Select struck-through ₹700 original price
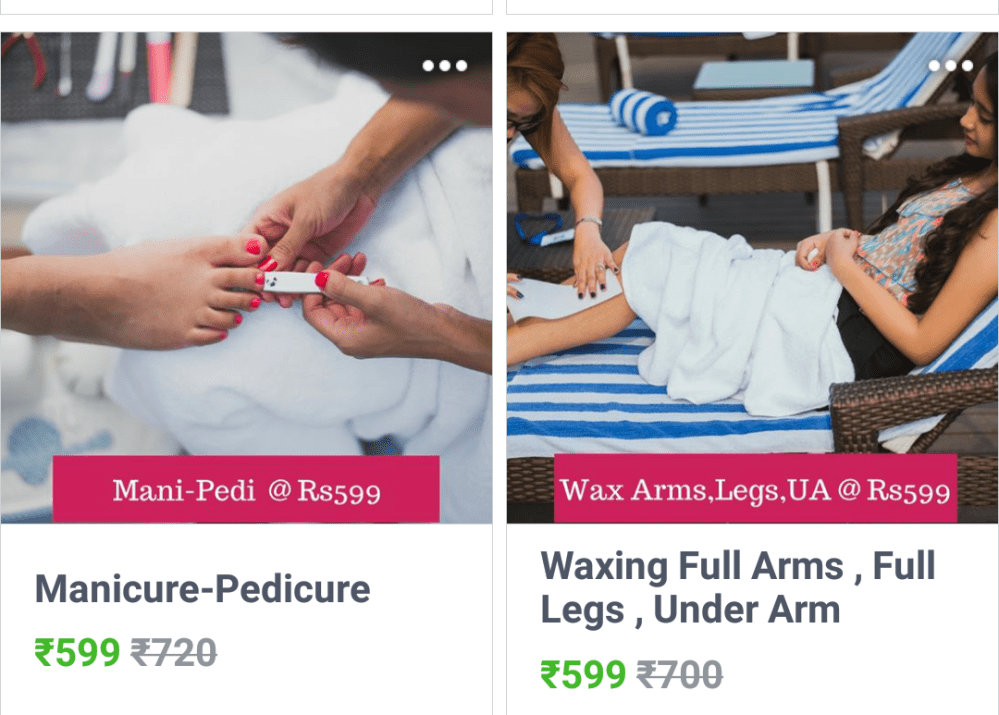The height and width of the screenshot is (715, 999). tap(680, 675)
